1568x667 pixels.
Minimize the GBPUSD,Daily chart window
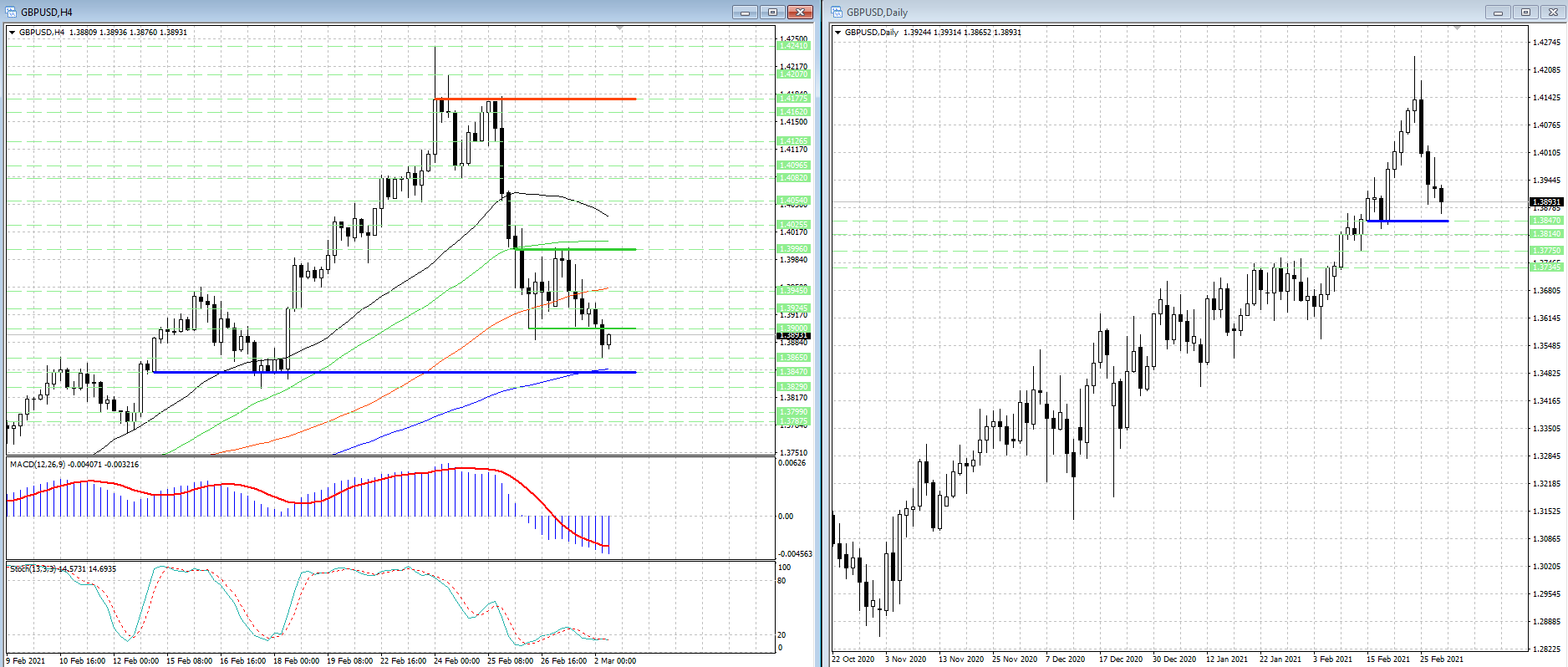[1498, 12]
